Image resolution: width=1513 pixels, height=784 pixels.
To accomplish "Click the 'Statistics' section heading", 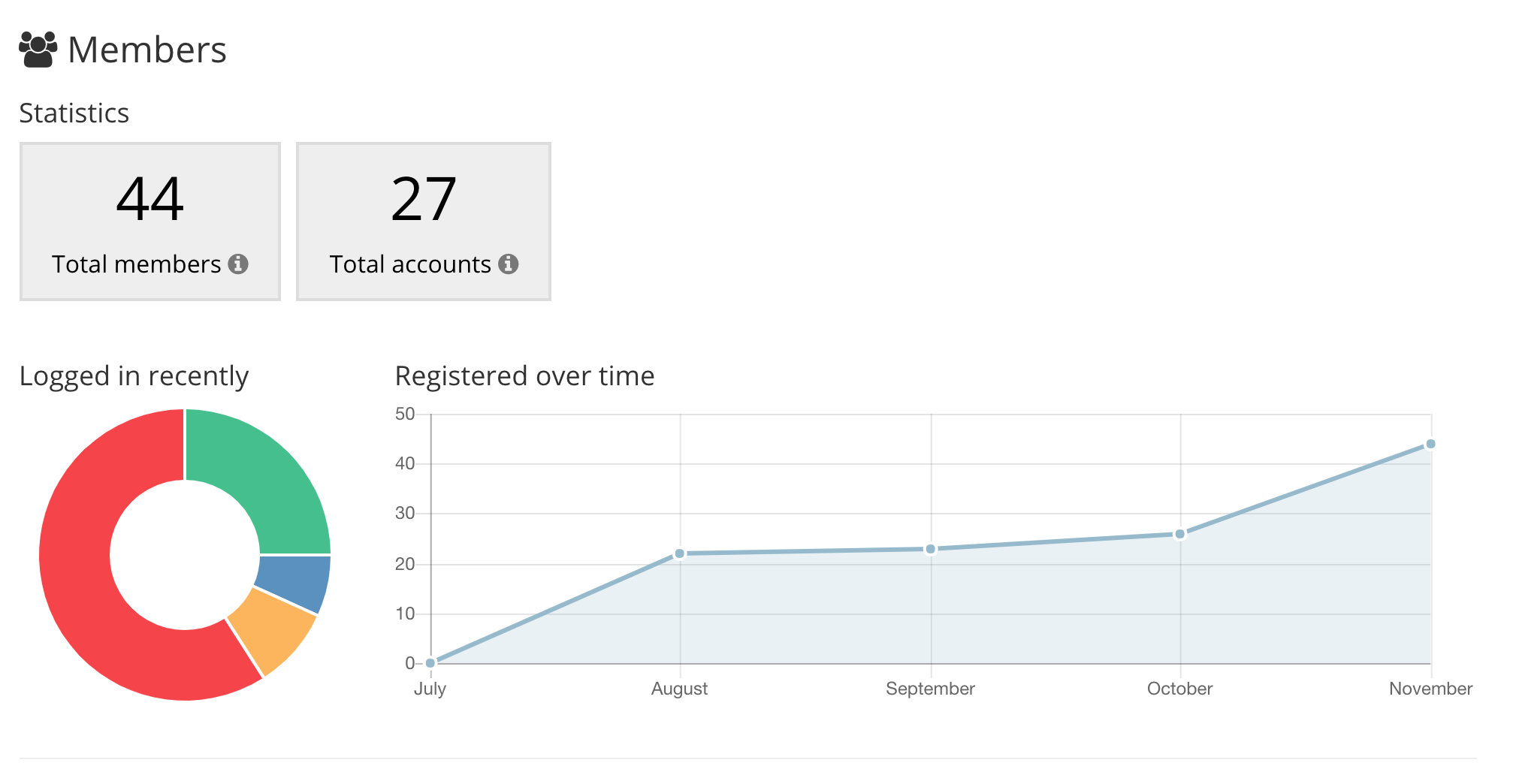I will [x=74, y=113].
